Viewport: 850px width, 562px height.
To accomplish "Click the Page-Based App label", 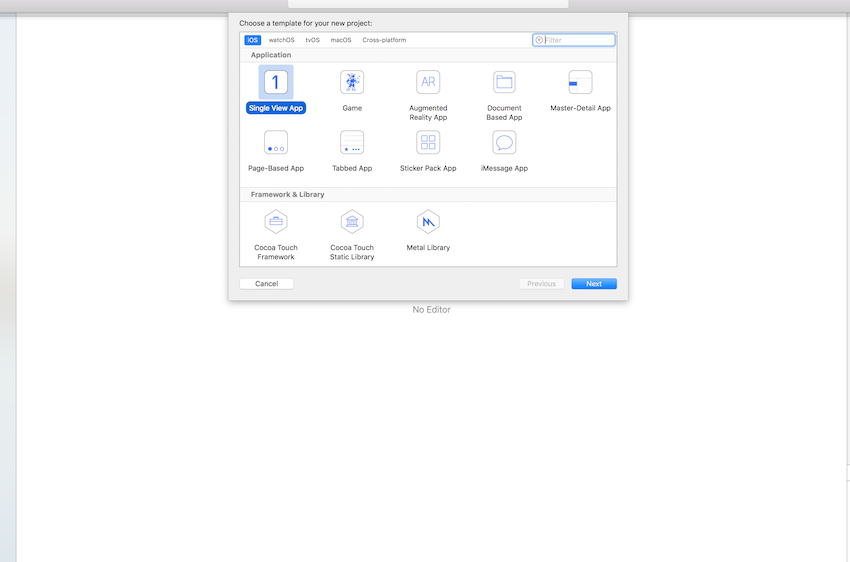I will (x=276, y=169).
